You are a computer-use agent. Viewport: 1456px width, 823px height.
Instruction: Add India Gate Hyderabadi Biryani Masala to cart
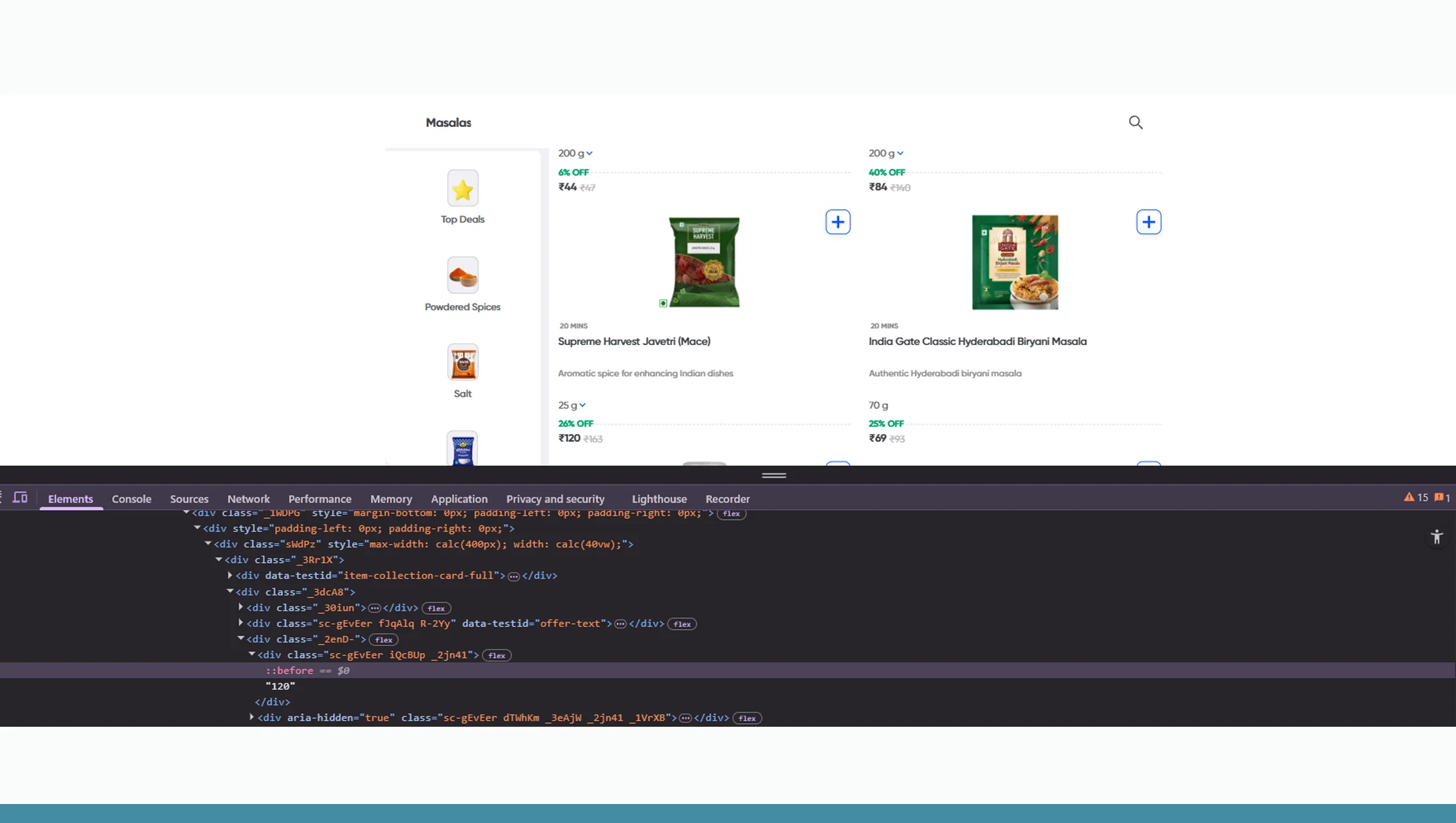tap(1148, 222)
